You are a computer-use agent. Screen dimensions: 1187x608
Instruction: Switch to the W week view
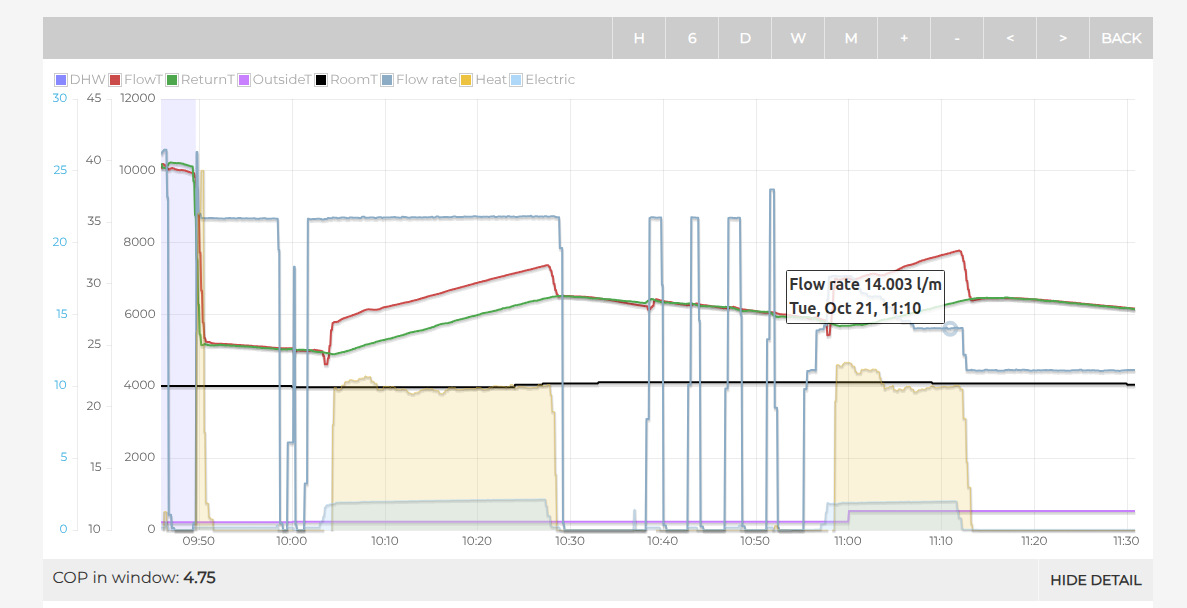(798, 38)
